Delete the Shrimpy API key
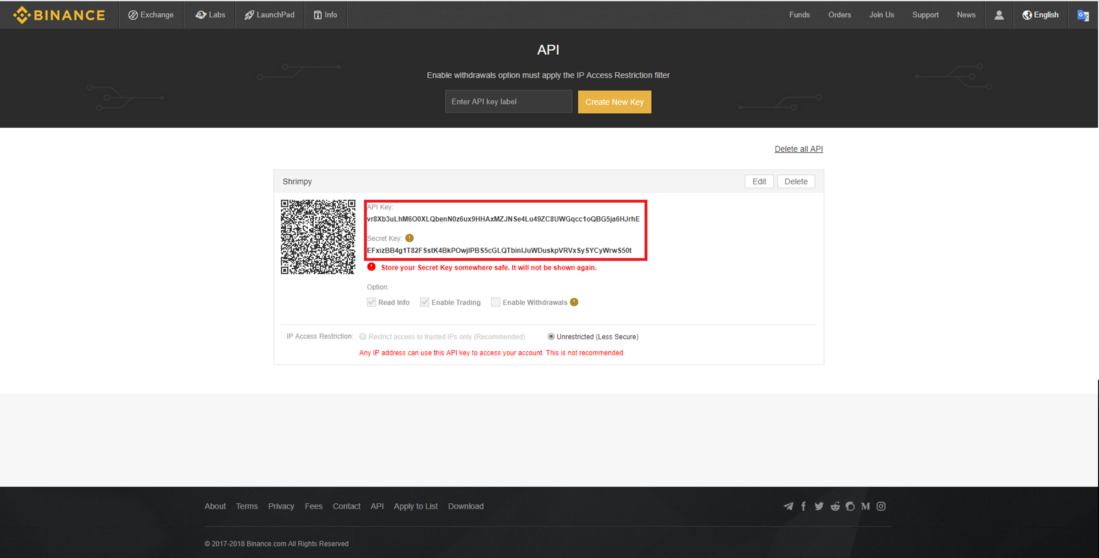Viewport: 1099px width, 558px height. pos(796,182)
